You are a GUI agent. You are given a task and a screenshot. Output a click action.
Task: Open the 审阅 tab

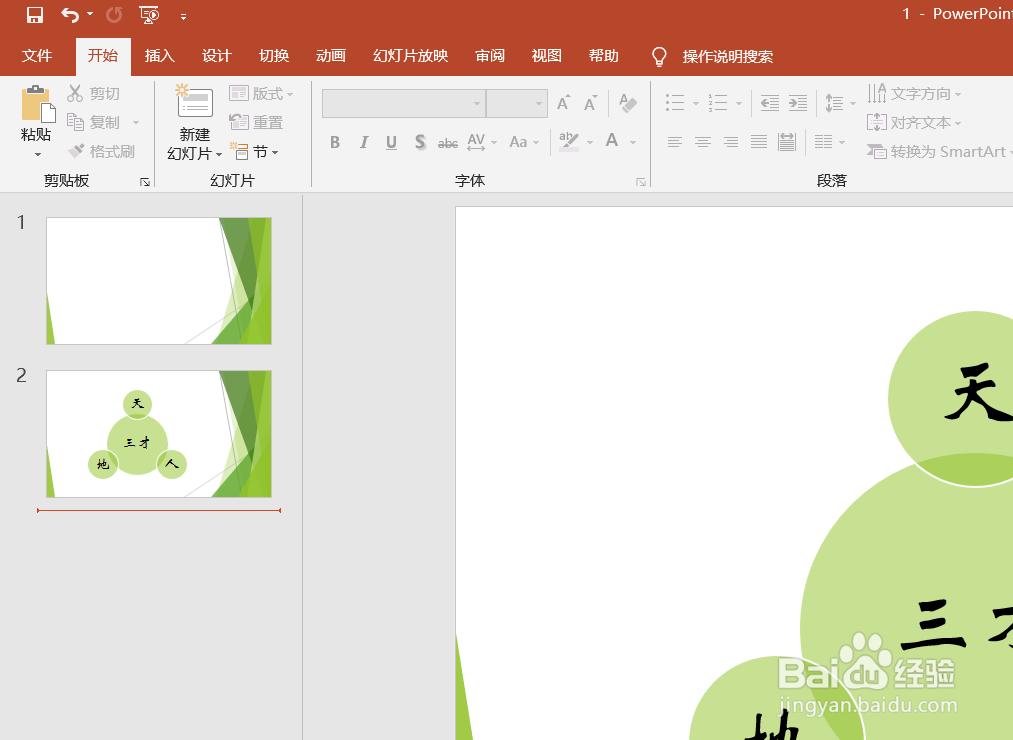490,56
